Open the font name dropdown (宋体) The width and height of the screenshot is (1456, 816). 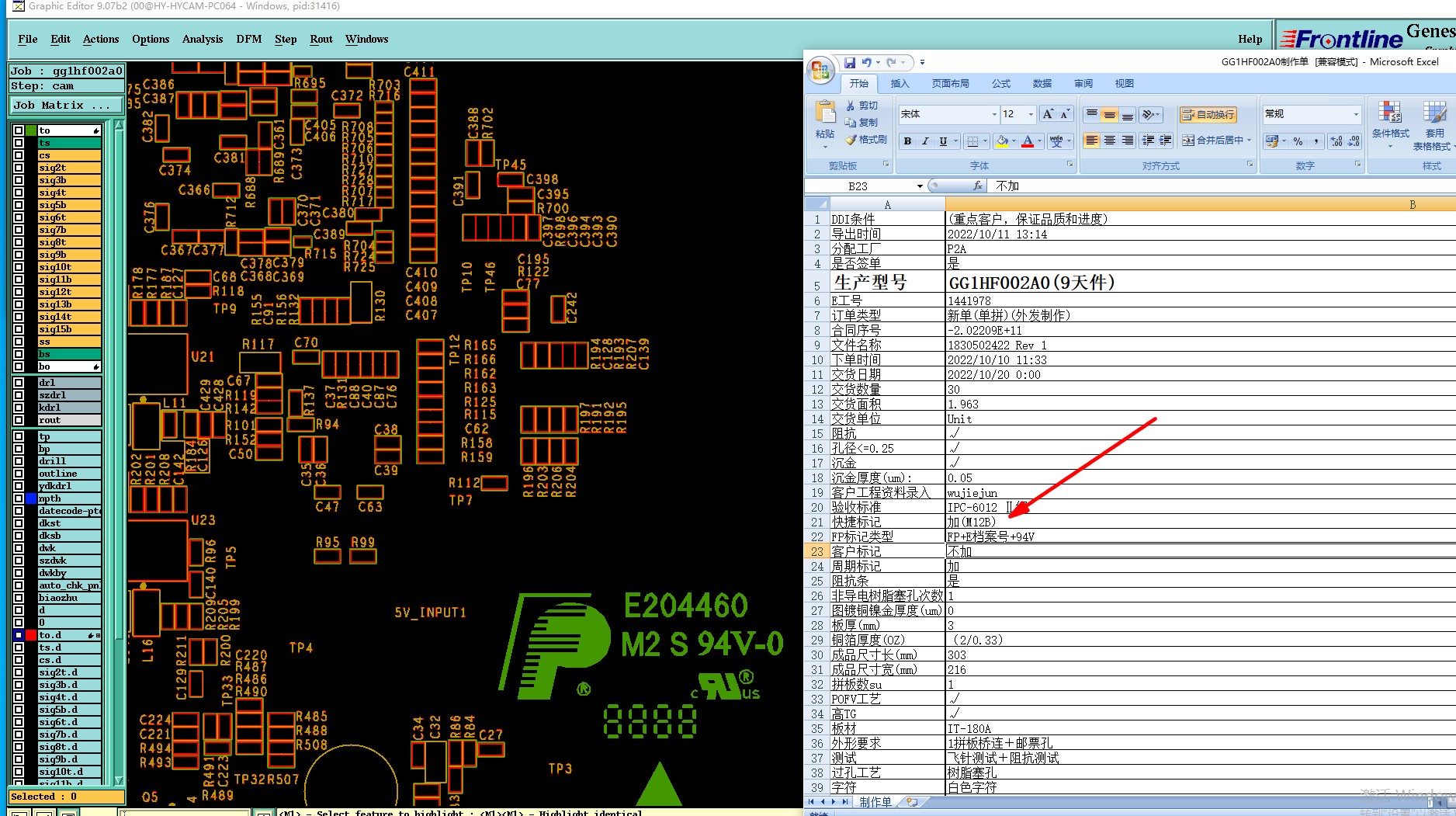994,115
